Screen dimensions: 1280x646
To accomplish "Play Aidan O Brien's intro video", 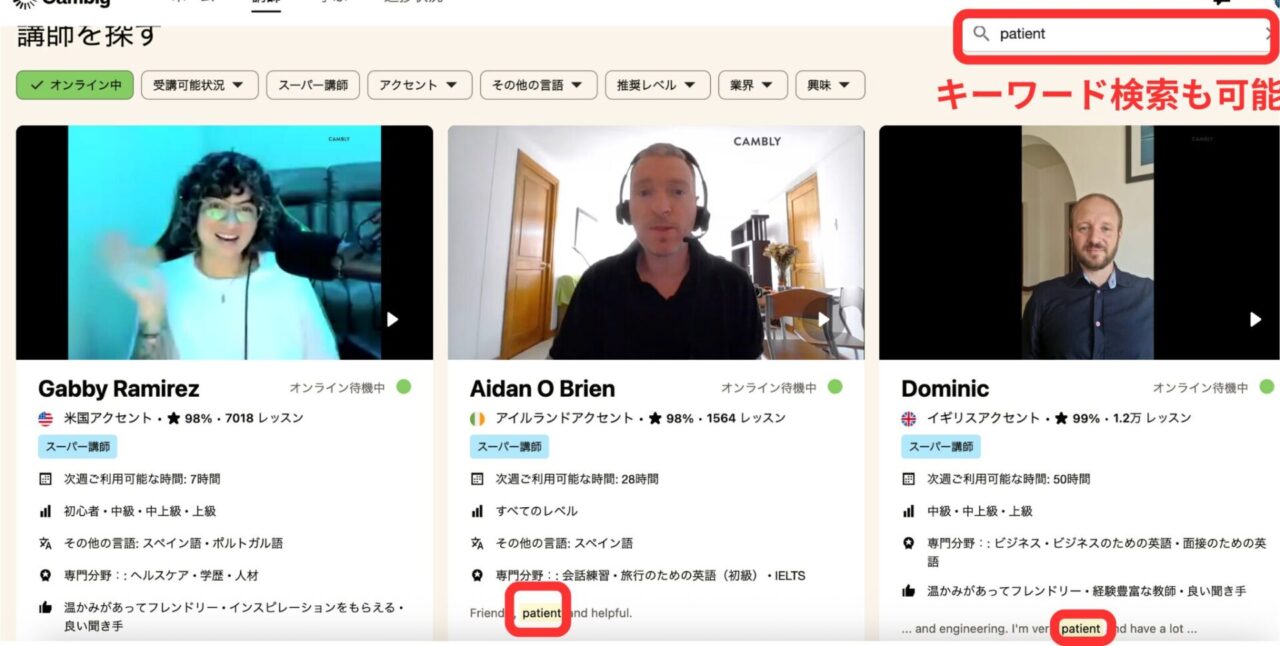I will (x=823, y=319).
